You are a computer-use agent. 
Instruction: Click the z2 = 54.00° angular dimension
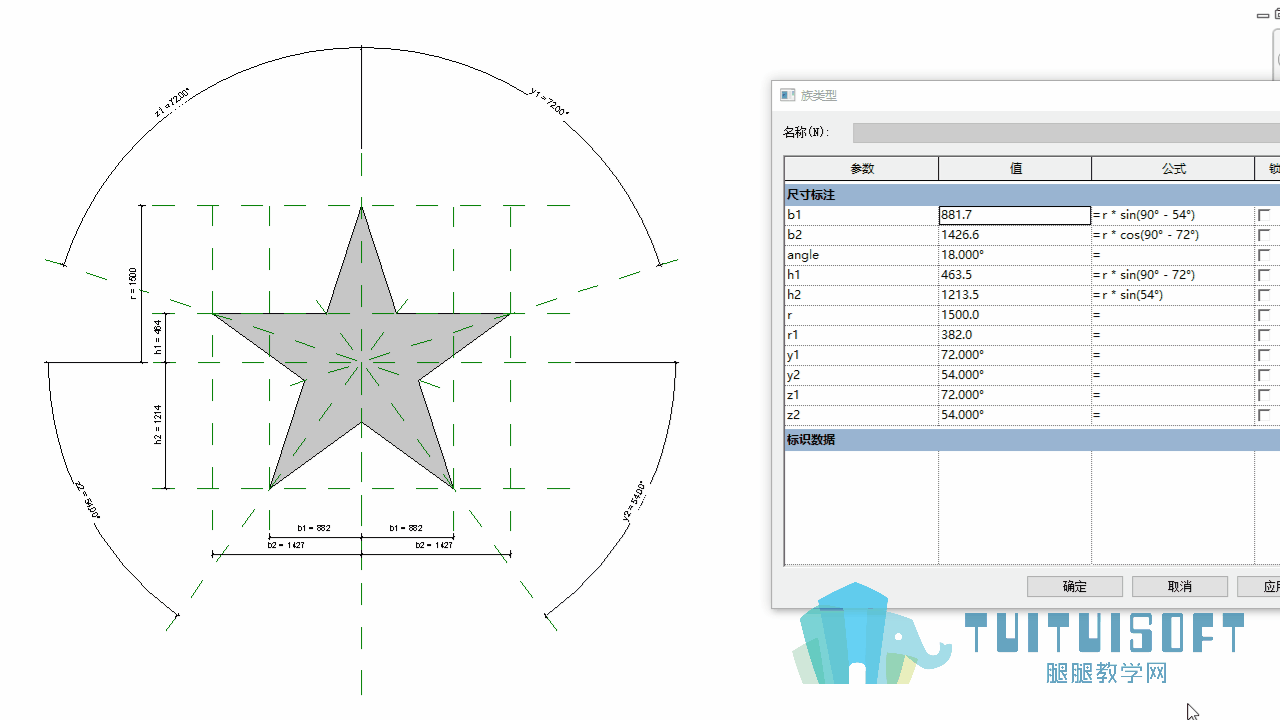tap(88, 499)
